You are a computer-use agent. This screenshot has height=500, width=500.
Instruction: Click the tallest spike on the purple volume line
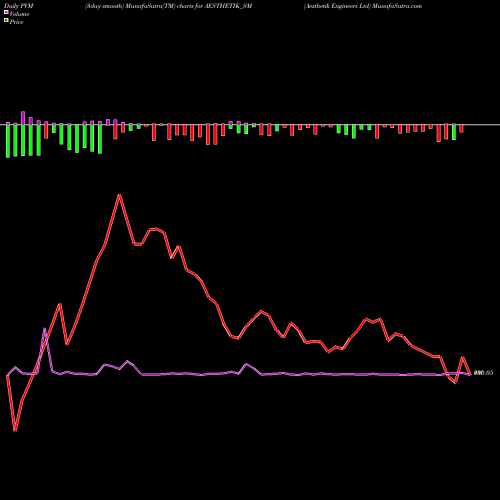point(45,329)
